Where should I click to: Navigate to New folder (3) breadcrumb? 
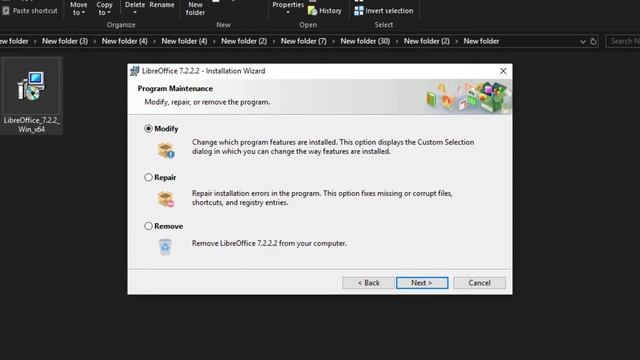65,41
